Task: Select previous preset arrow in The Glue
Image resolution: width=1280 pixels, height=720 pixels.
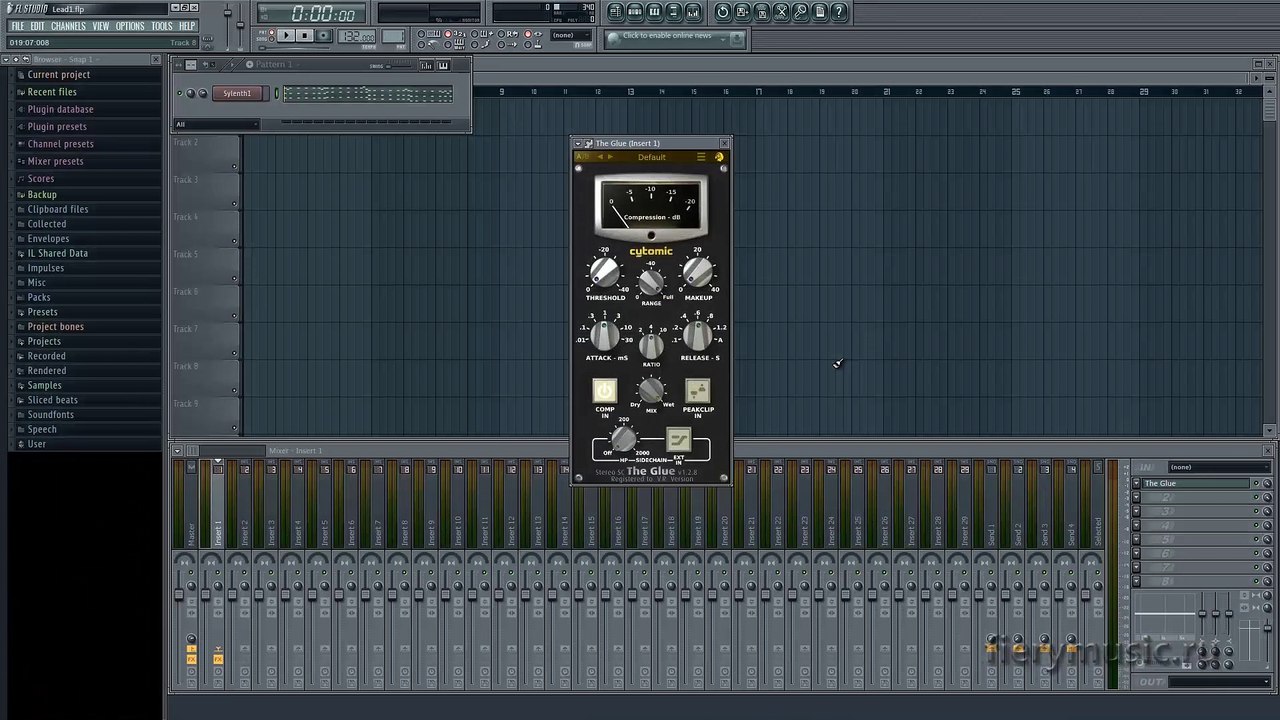Action: [x=600, y=157]
